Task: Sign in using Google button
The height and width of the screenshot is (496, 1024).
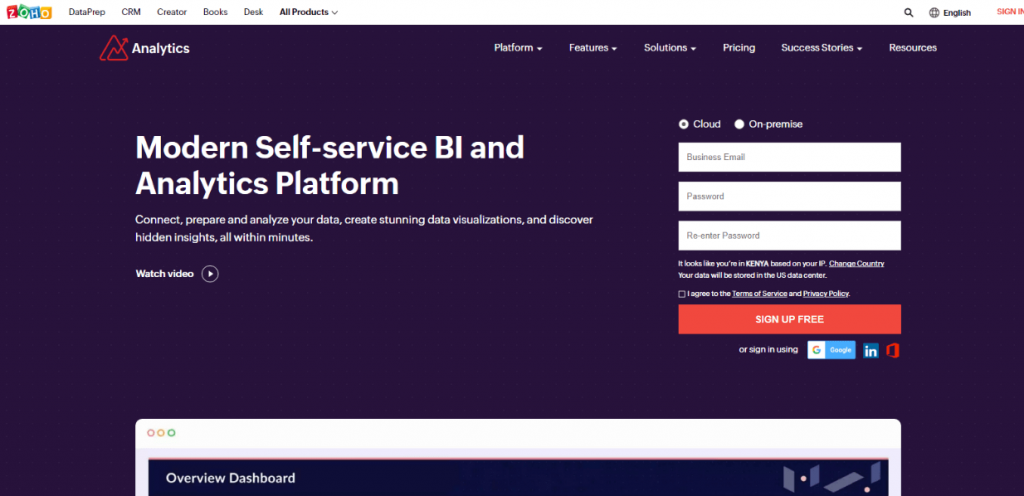Action: point(831,350)
